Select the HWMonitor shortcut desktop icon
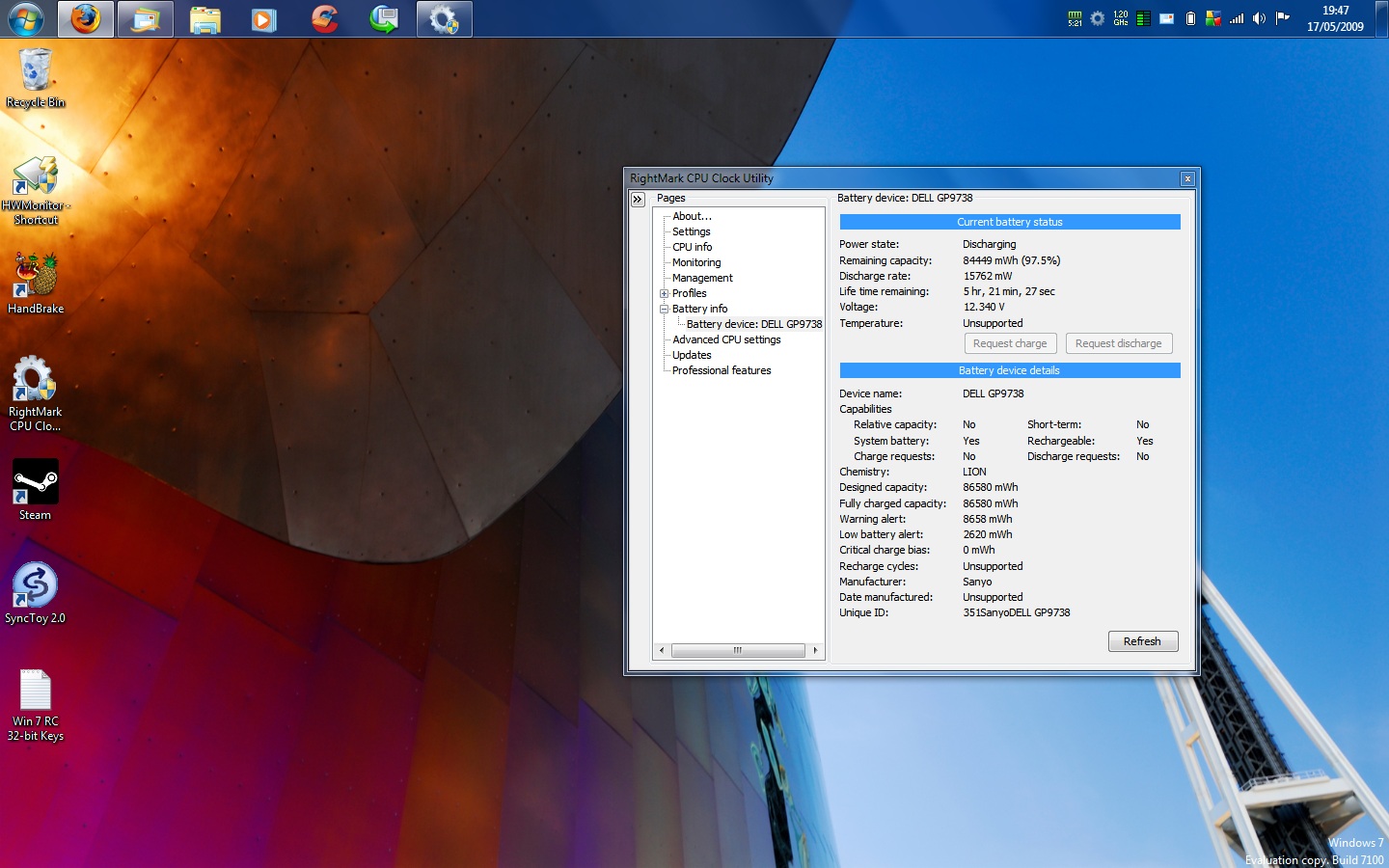1389x868 pixels. point(36,190)
